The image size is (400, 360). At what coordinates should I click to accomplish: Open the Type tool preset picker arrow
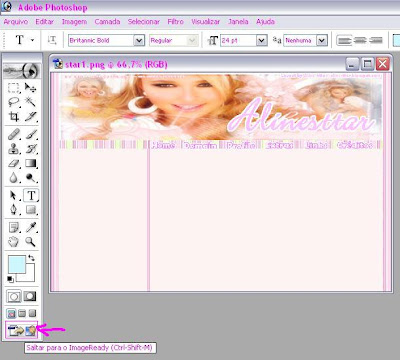click(x=32, y=40)
